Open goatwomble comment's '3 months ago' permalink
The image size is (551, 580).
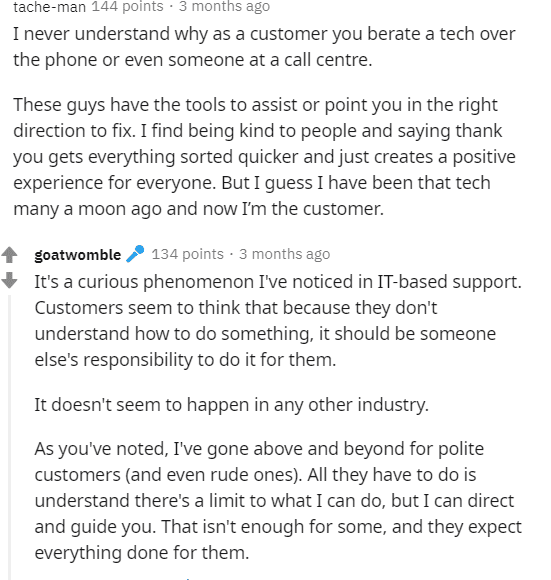pos(284,254)
